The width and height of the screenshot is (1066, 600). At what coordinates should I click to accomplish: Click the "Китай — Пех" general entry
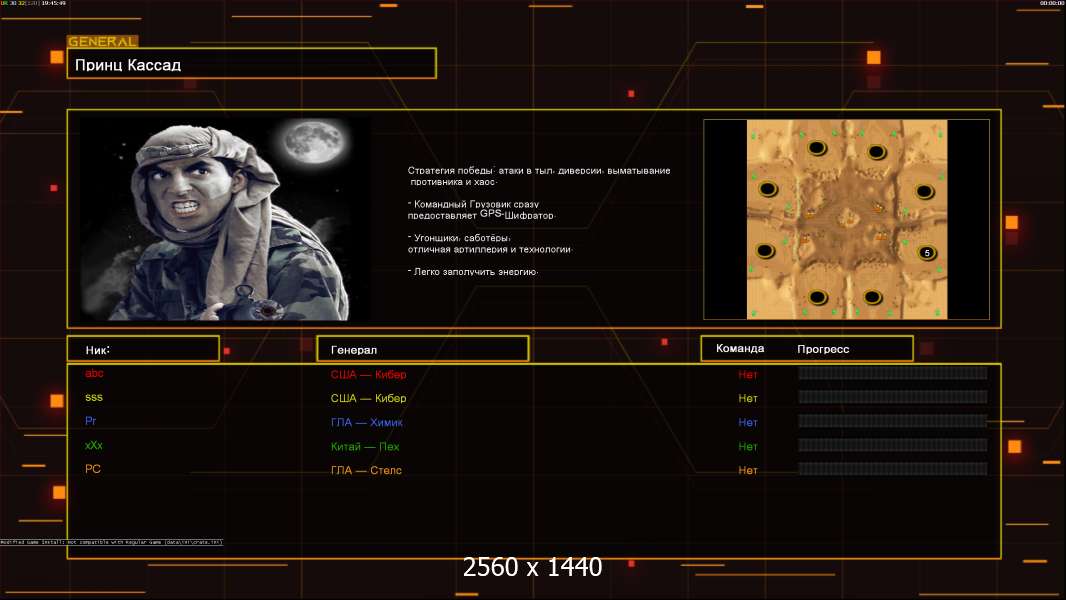(365, 447)
